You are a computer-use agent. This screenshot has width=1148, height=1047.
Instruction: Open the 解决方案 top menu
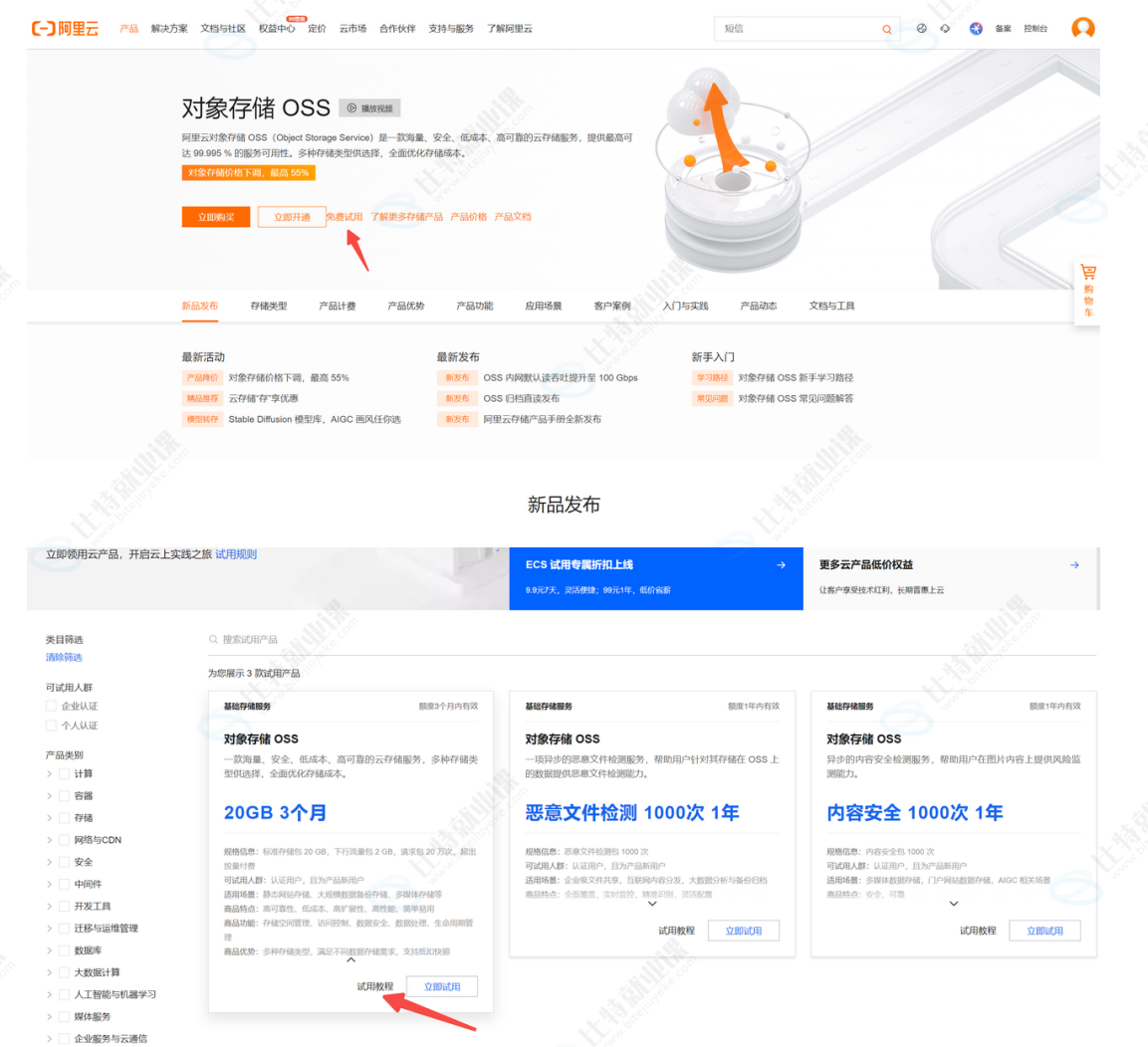click(169, 29)
